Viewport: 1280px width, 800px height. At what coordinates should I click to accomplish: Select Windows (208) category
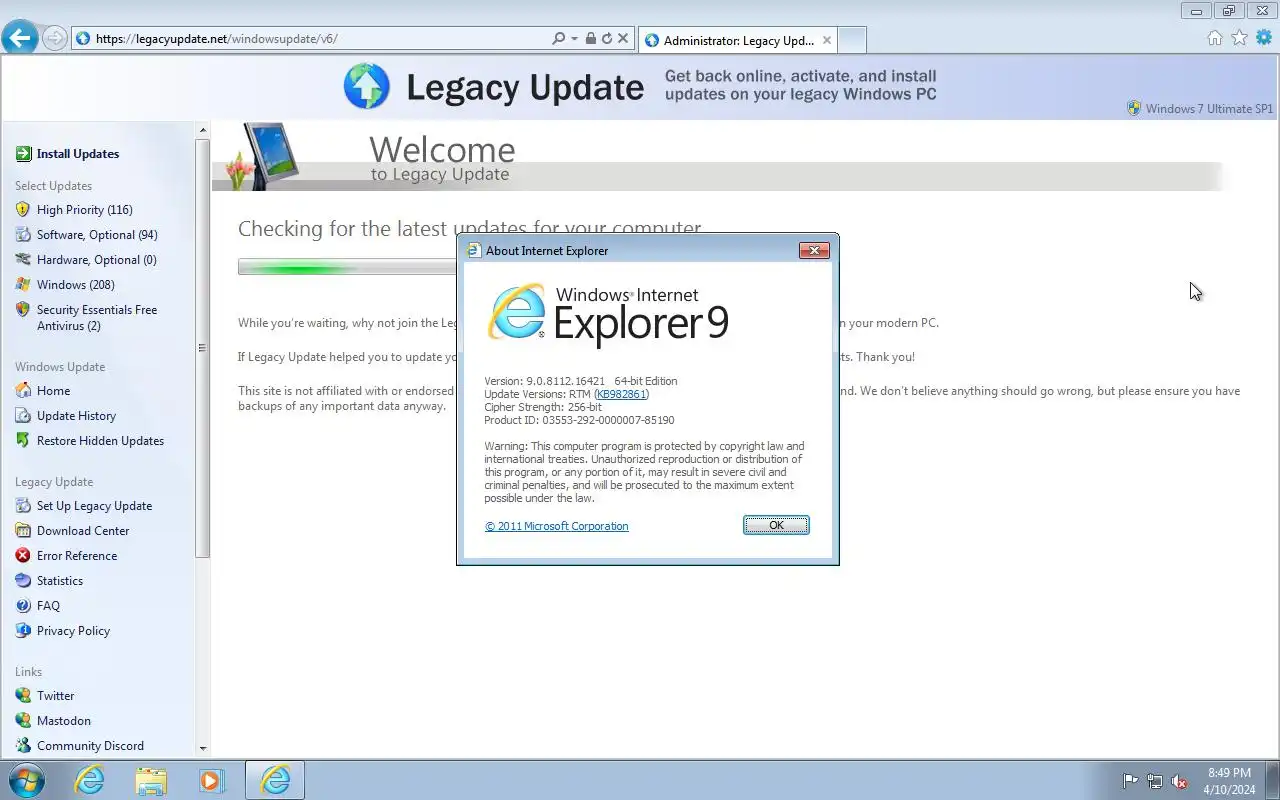pyautogui.click(x=75, y=284)
